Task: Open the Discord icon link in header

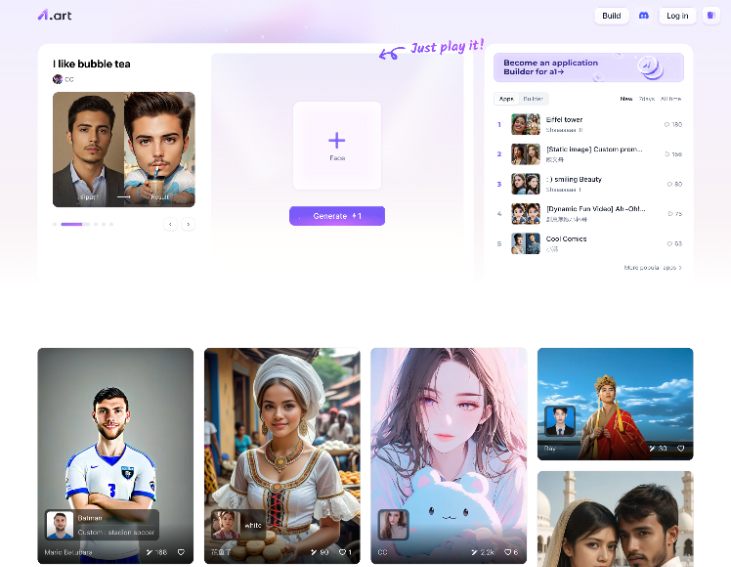Action: 644,16
